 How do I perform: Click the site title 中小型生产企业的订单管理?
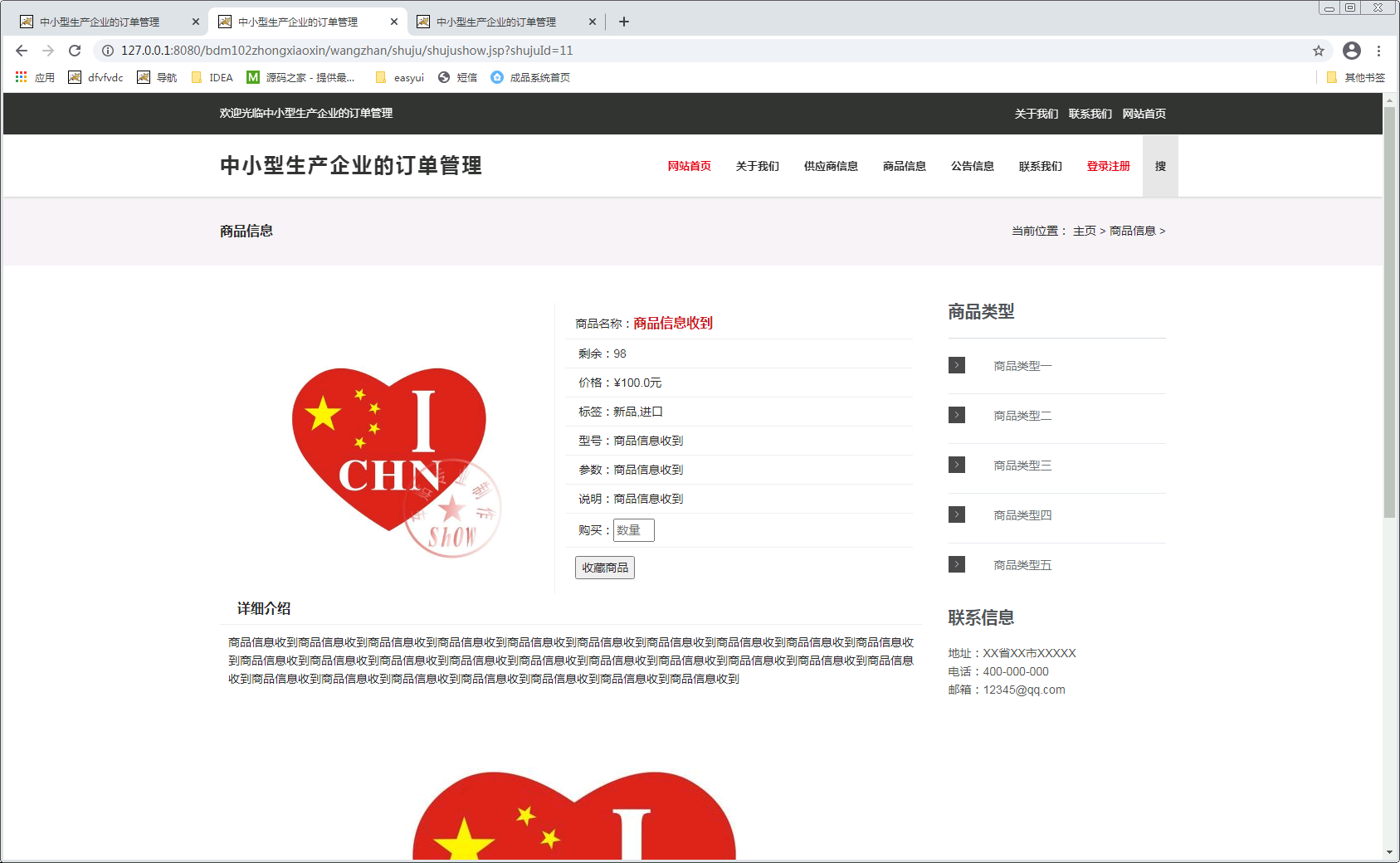tap(351, 165)
